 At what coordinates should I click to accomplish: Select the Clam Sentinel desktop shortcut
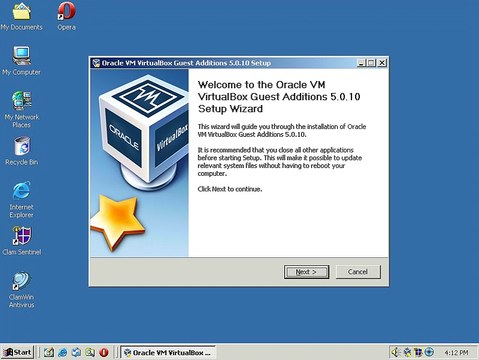click(22, 241)
